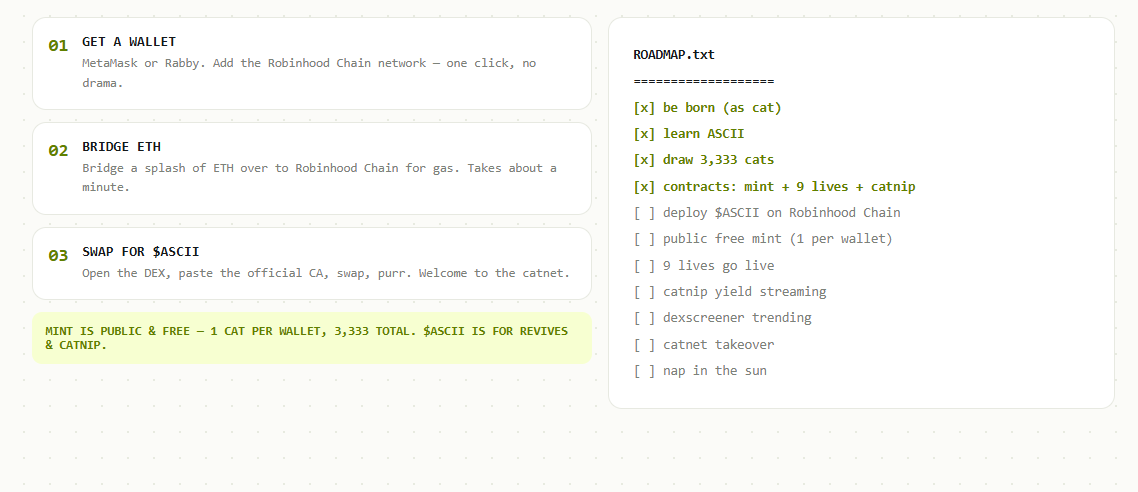Screen dimensions: 1138x492
Task: Click the 'SWAP FOR $ASCII' heading
Action: [x=141, y=252]
